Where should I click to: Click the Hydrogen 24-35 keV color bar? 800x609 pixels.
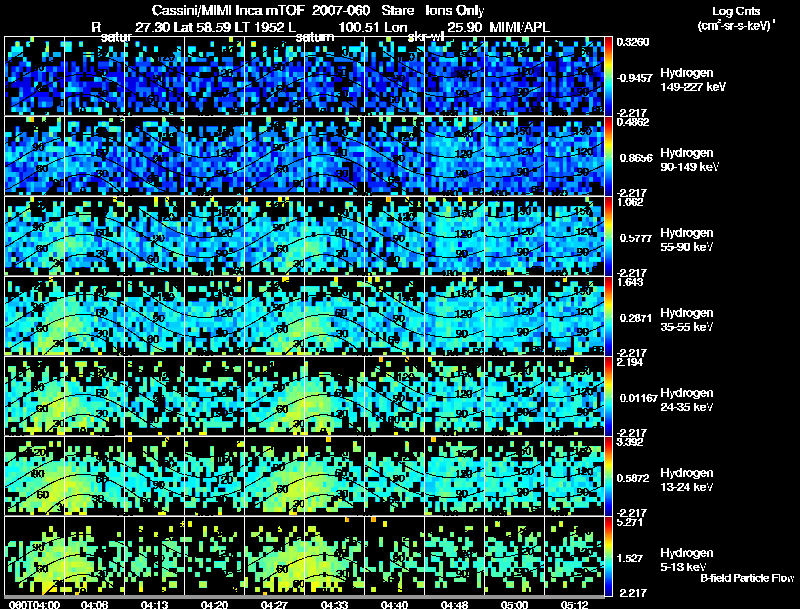coord(608,396)
